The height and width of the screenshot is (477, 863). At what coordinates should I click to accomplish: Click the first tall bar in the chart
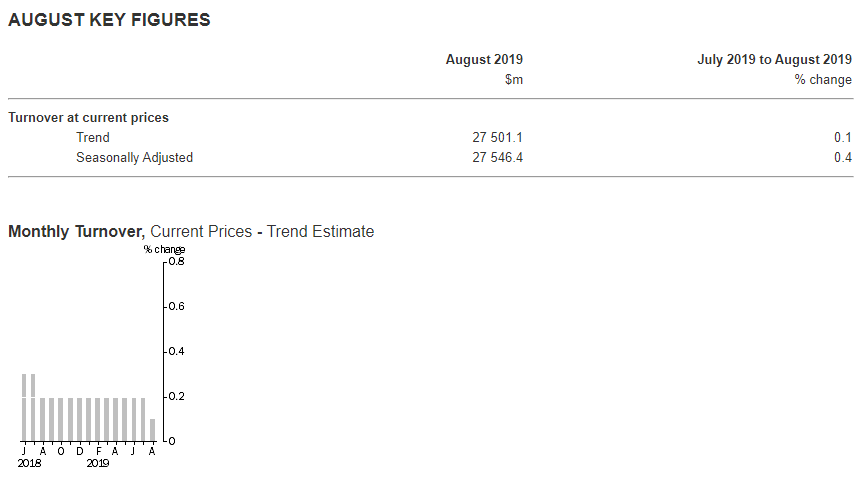[24, 408]
